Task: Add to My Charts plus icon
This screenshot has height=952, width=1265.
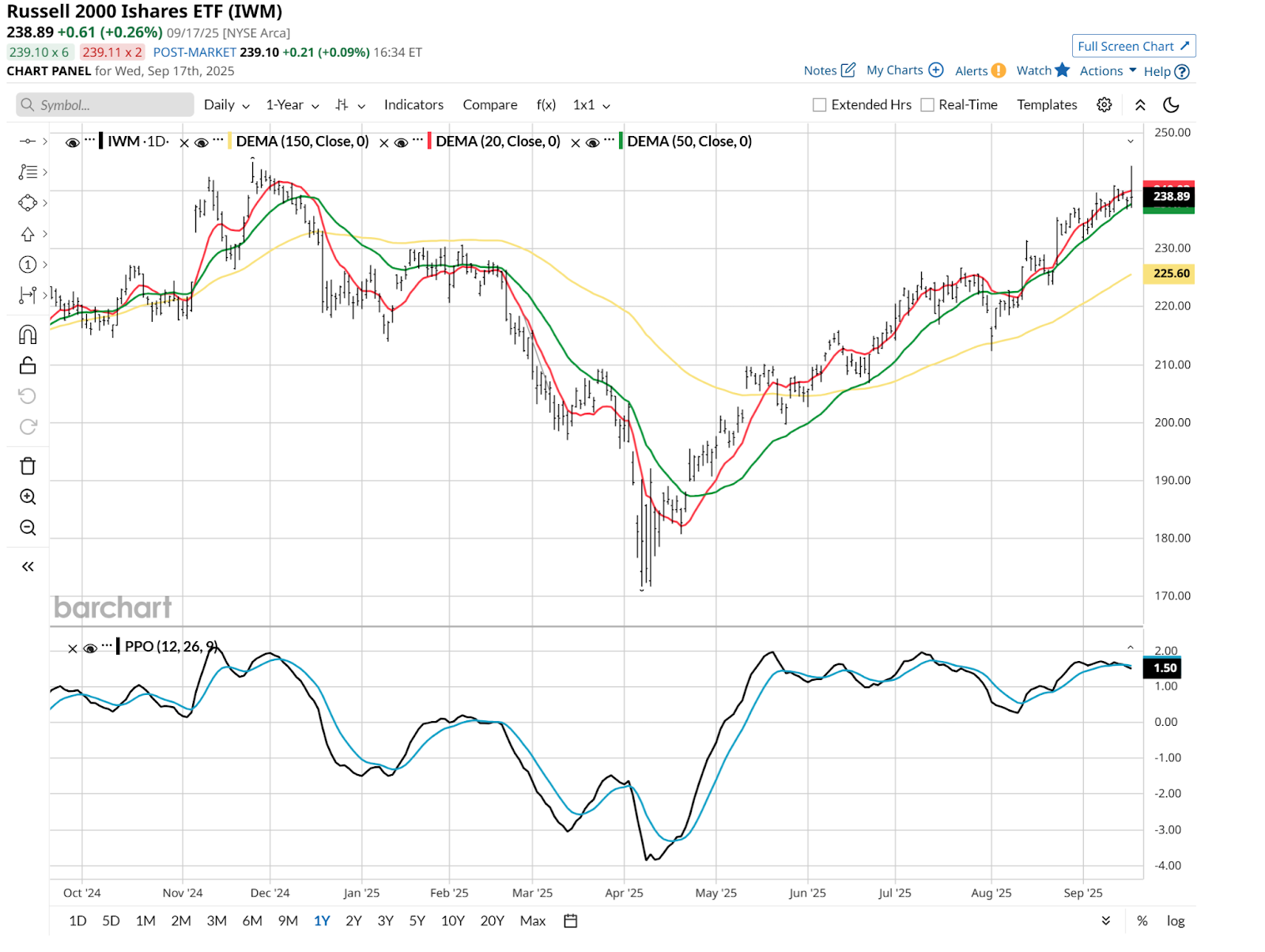Action: [x=936, y=70]
